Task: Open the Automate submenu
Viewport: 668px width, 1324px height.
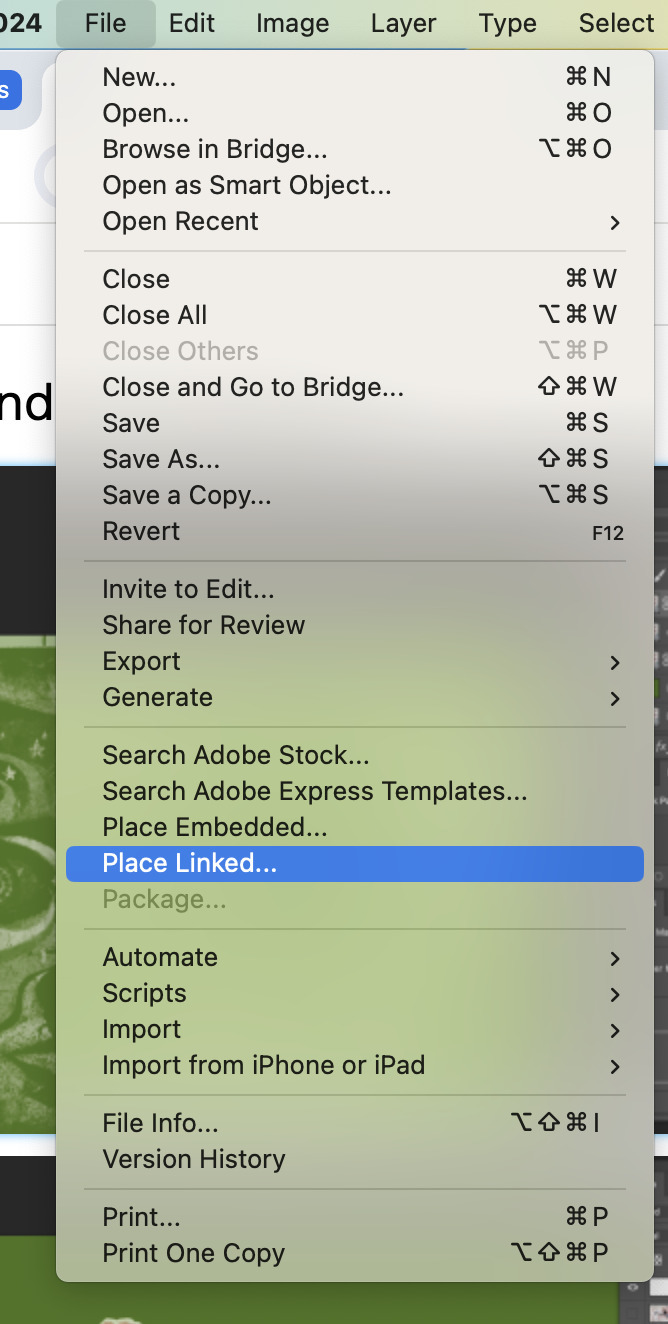Action: pyautogui.click(x=355, y=957)
